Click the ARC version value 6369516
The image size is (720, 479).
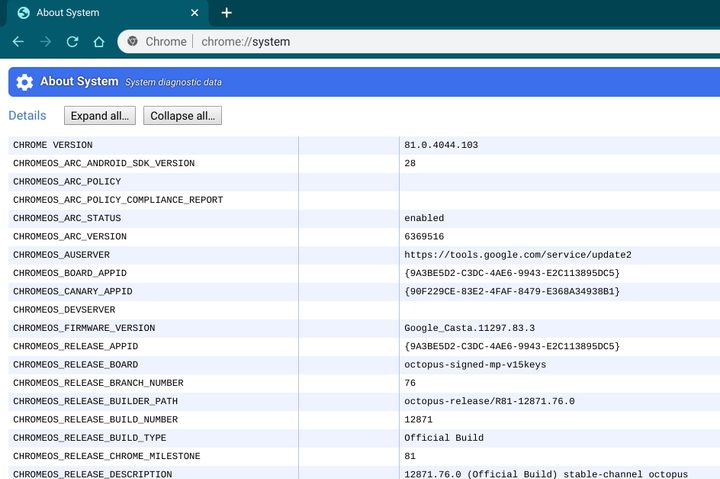point(424,237)
